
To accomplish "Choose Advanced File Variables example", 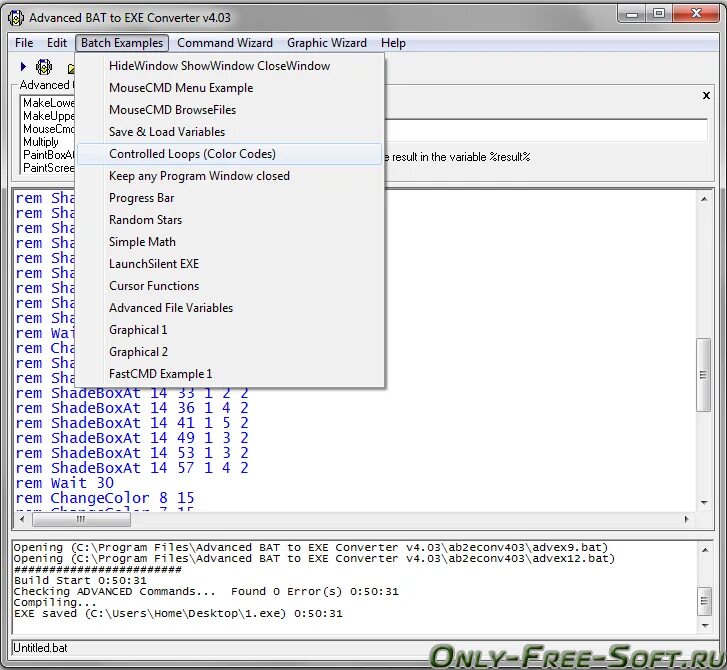I will (x=230, y=308).
